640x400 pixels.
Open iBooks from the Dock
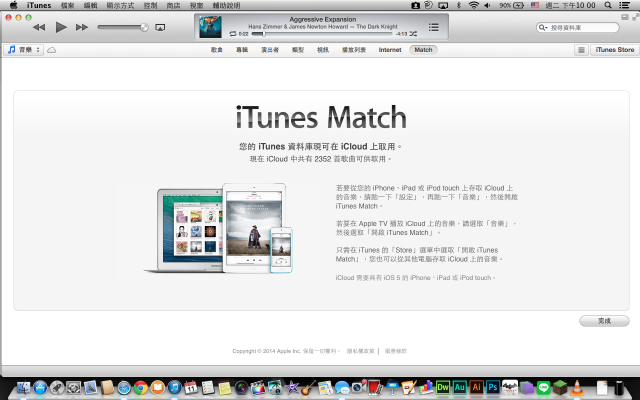pyautogui.click(x=158, y=387)
